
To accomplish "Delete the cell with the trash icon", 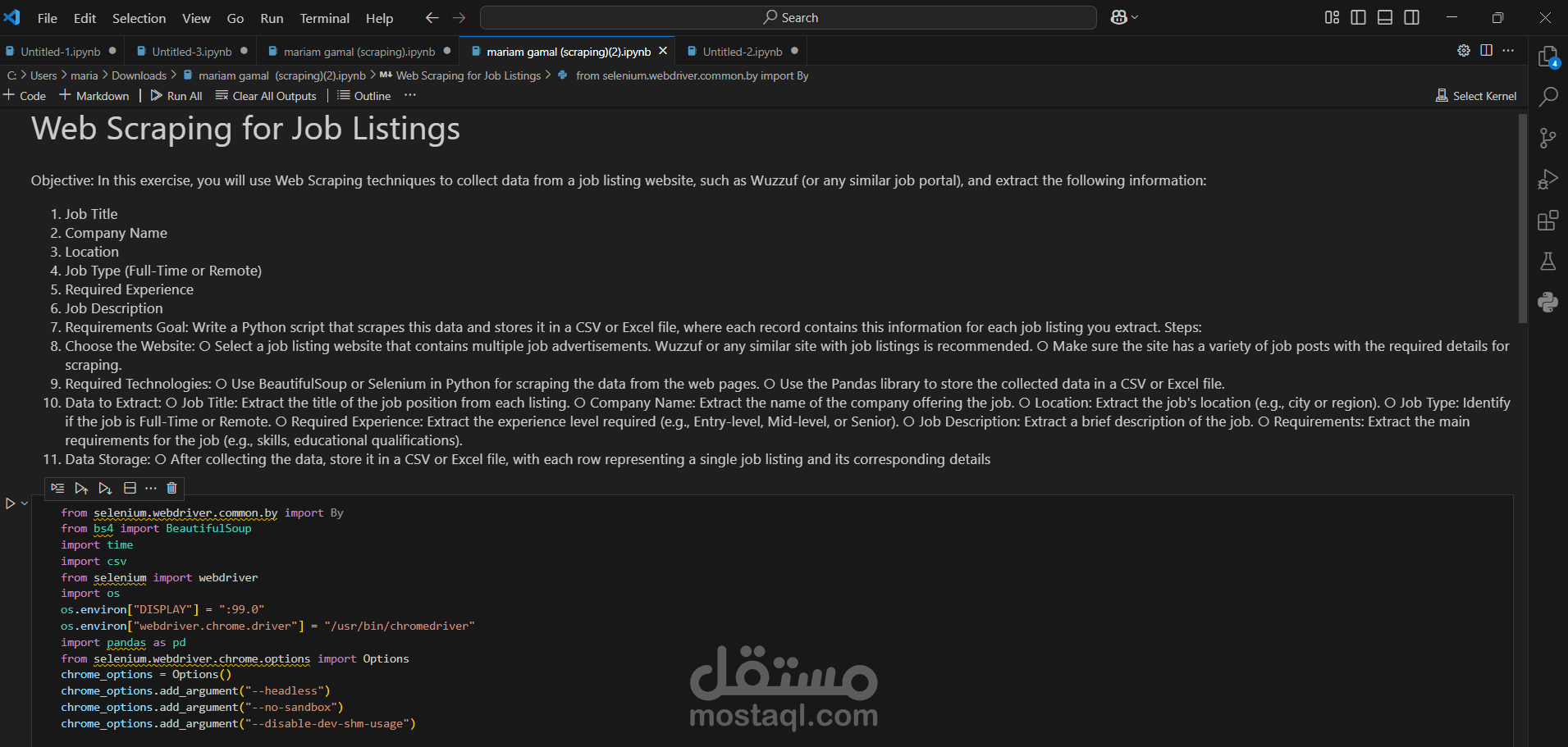I will tap(171, 488).
